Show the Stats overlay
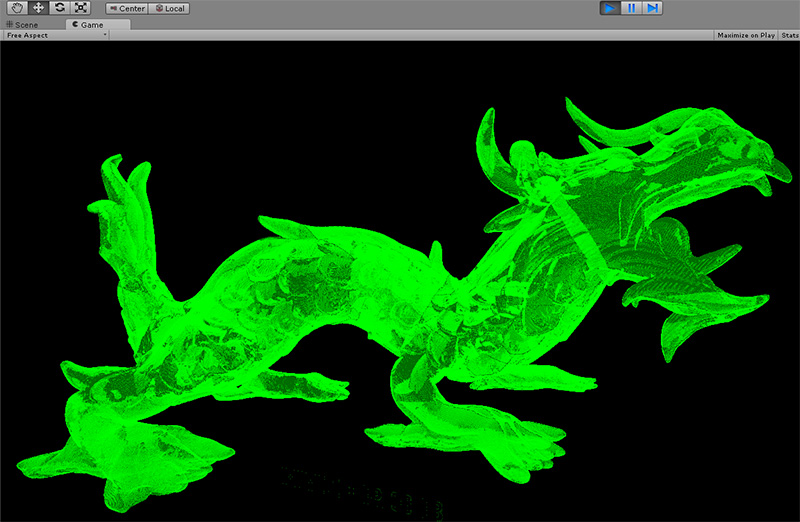 coord(789,35)
